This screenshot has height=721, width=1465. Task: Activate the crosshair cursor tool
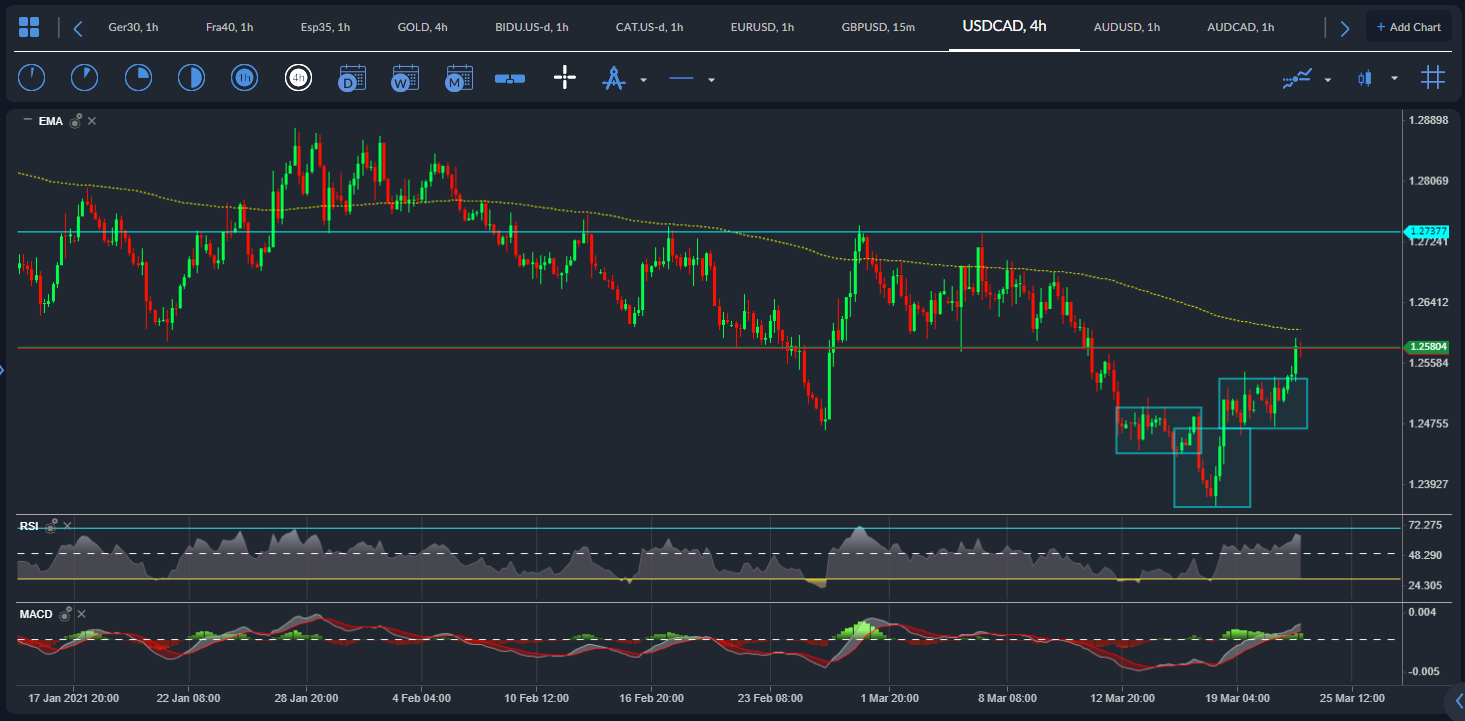click(565, 78)
